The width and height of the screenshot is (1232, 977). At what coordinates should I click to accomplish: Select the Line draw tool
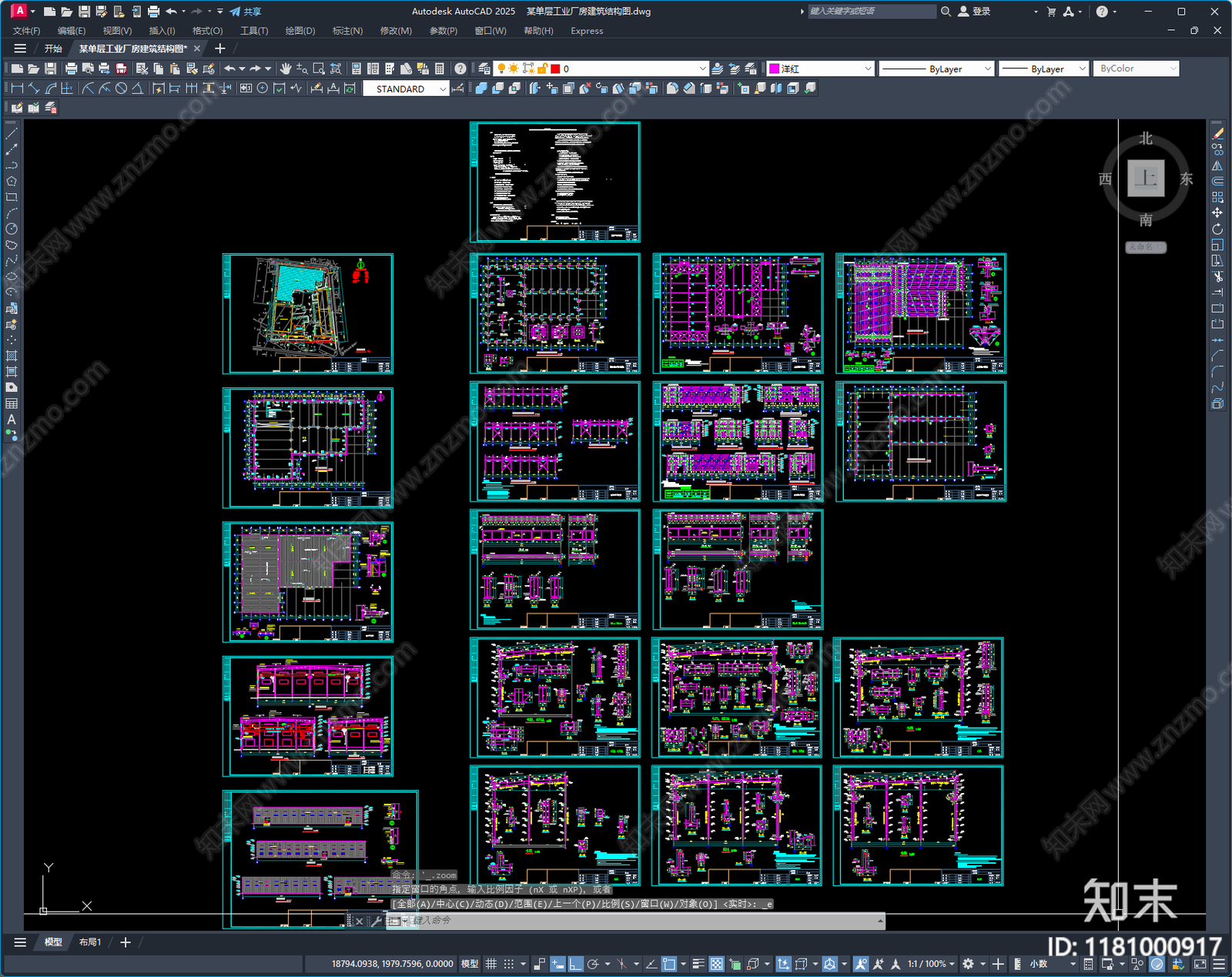12,133
